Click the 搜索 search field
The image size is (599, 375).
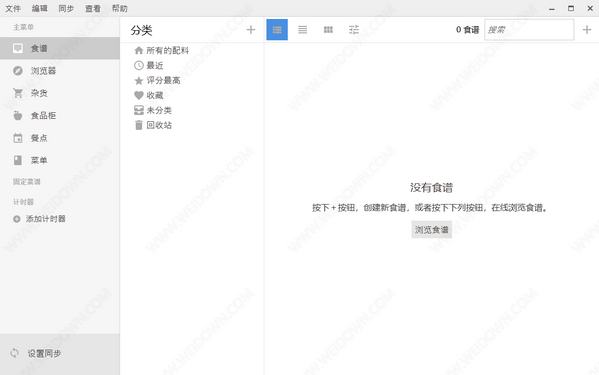click(x=529, y=29)
